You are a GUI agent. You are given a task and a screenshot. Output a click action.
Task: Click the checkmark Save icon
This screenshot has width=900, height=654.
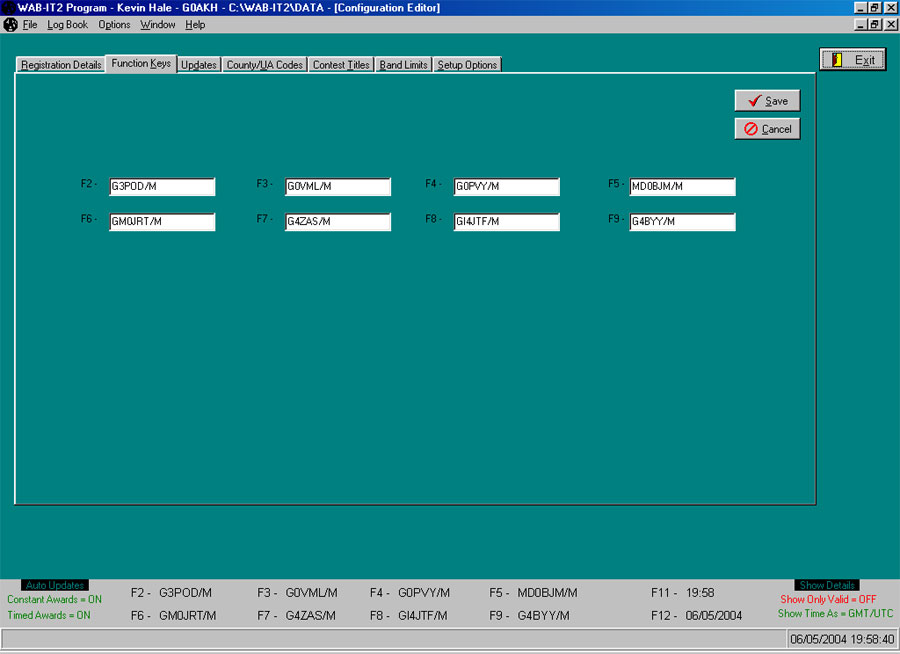[756, 100]
